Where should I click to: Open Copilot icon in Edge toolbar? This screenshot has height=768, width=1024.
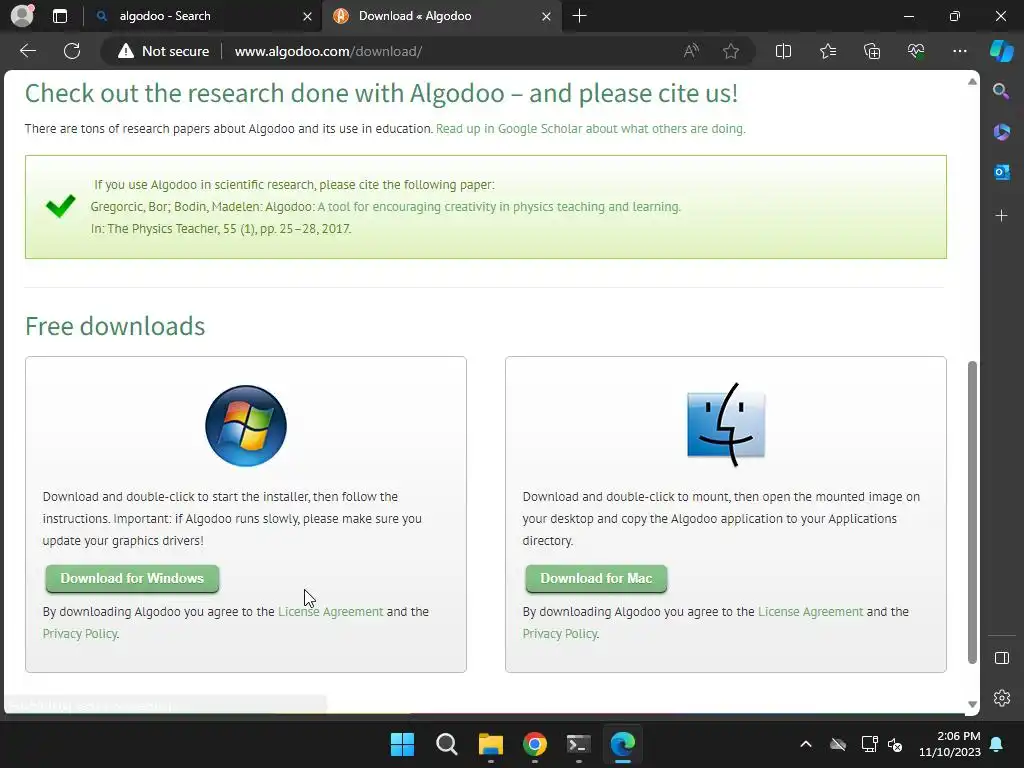pyautogui.click(x=1001, y=51)
